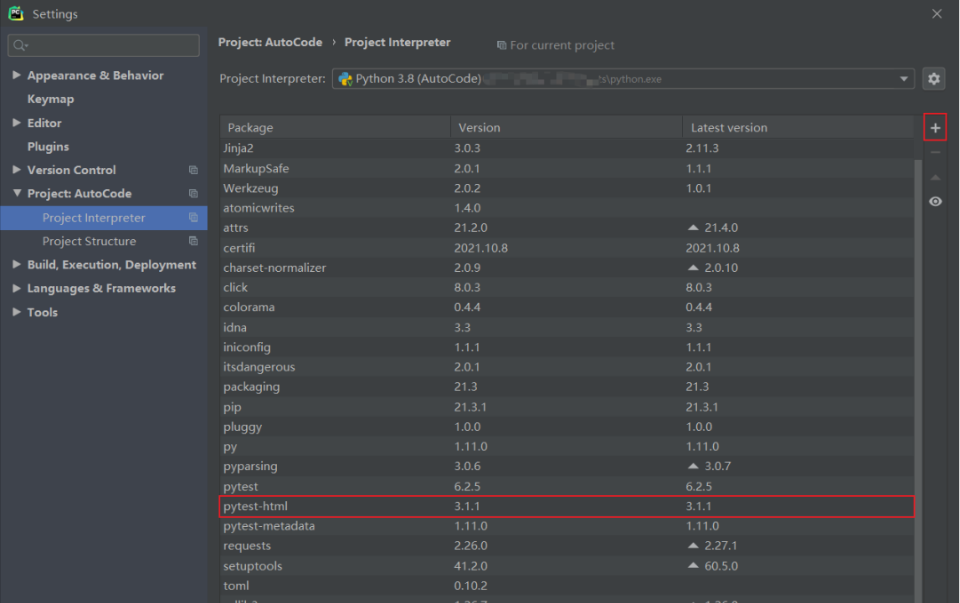The height and width of the screenshot is (603, 960).
Task: Select the click package row
Action: point(567,287)
